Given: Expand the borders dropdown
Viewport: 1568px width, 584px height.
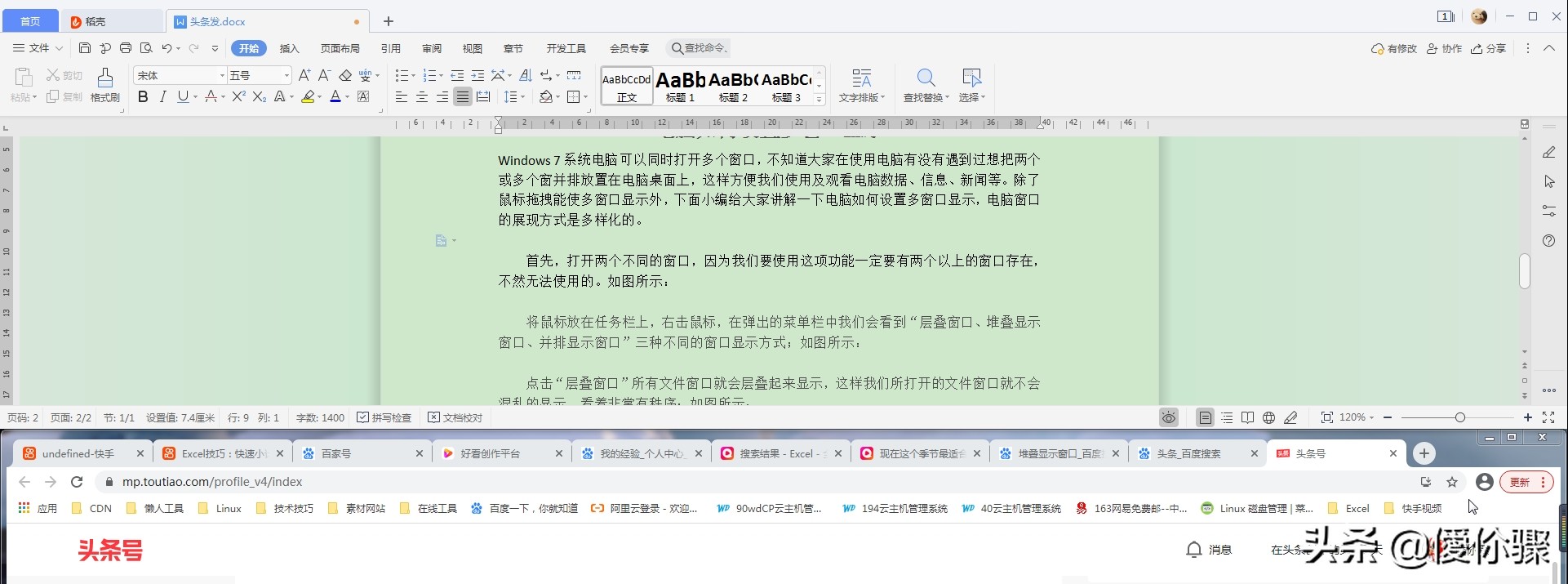Looking at the screenshot, I should pos(585,97).
